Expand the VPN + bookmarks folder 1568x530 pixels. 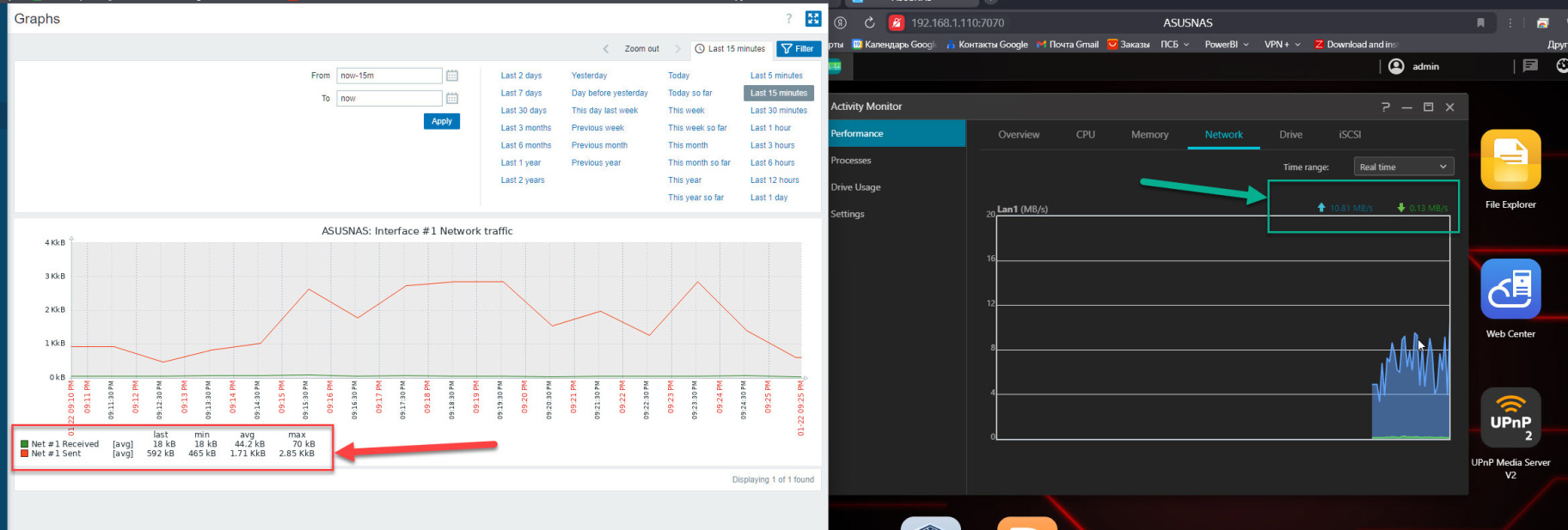tap(1283, 45)
